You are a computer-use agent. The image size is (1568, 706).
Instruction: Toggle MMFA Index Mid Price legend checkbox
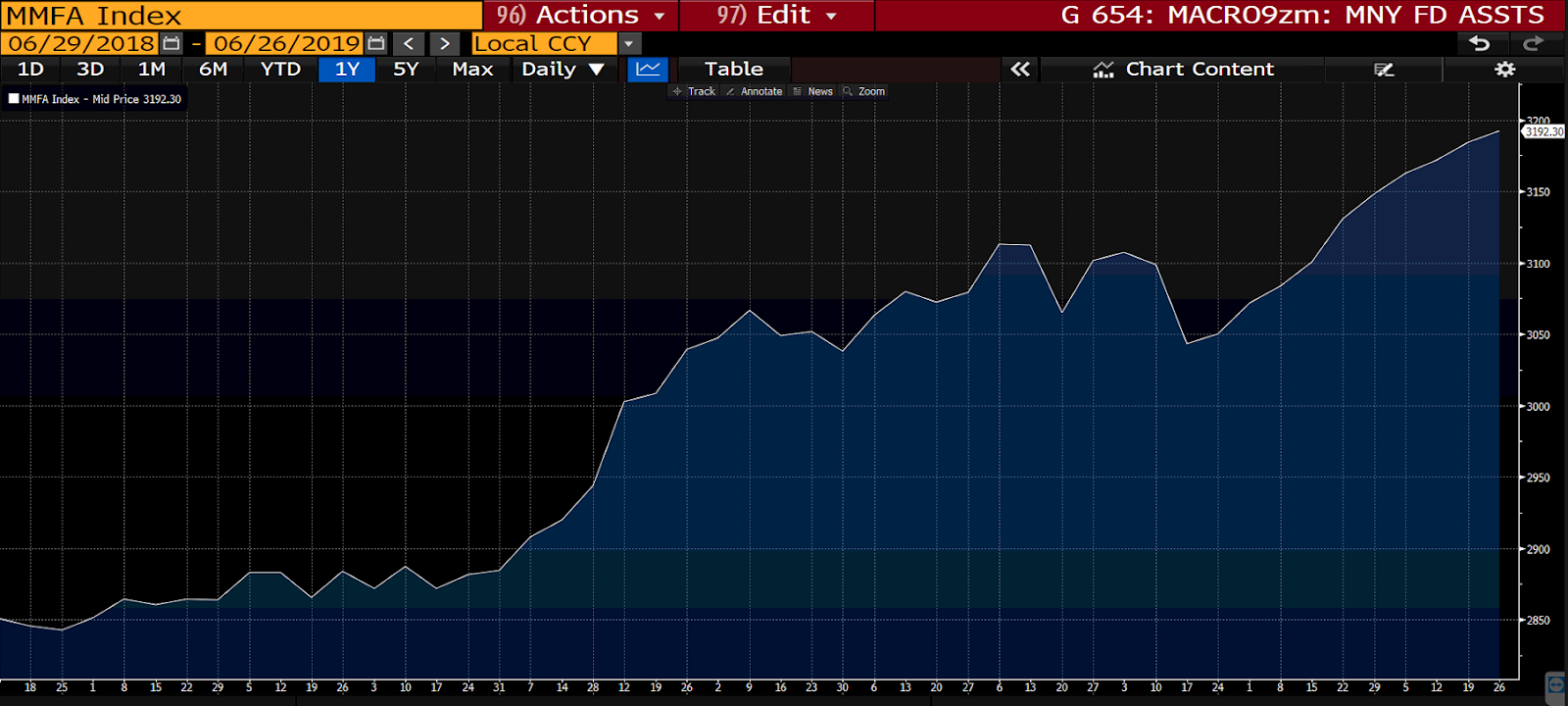(14, 99)
